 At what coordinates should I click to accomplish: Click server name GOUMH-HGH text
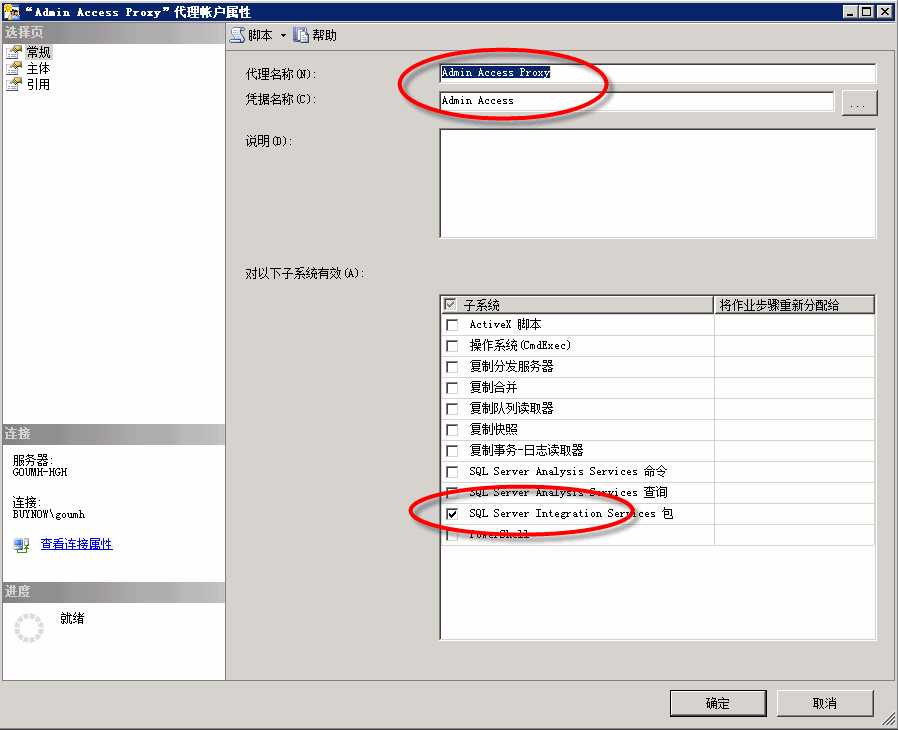click(40, 472)
